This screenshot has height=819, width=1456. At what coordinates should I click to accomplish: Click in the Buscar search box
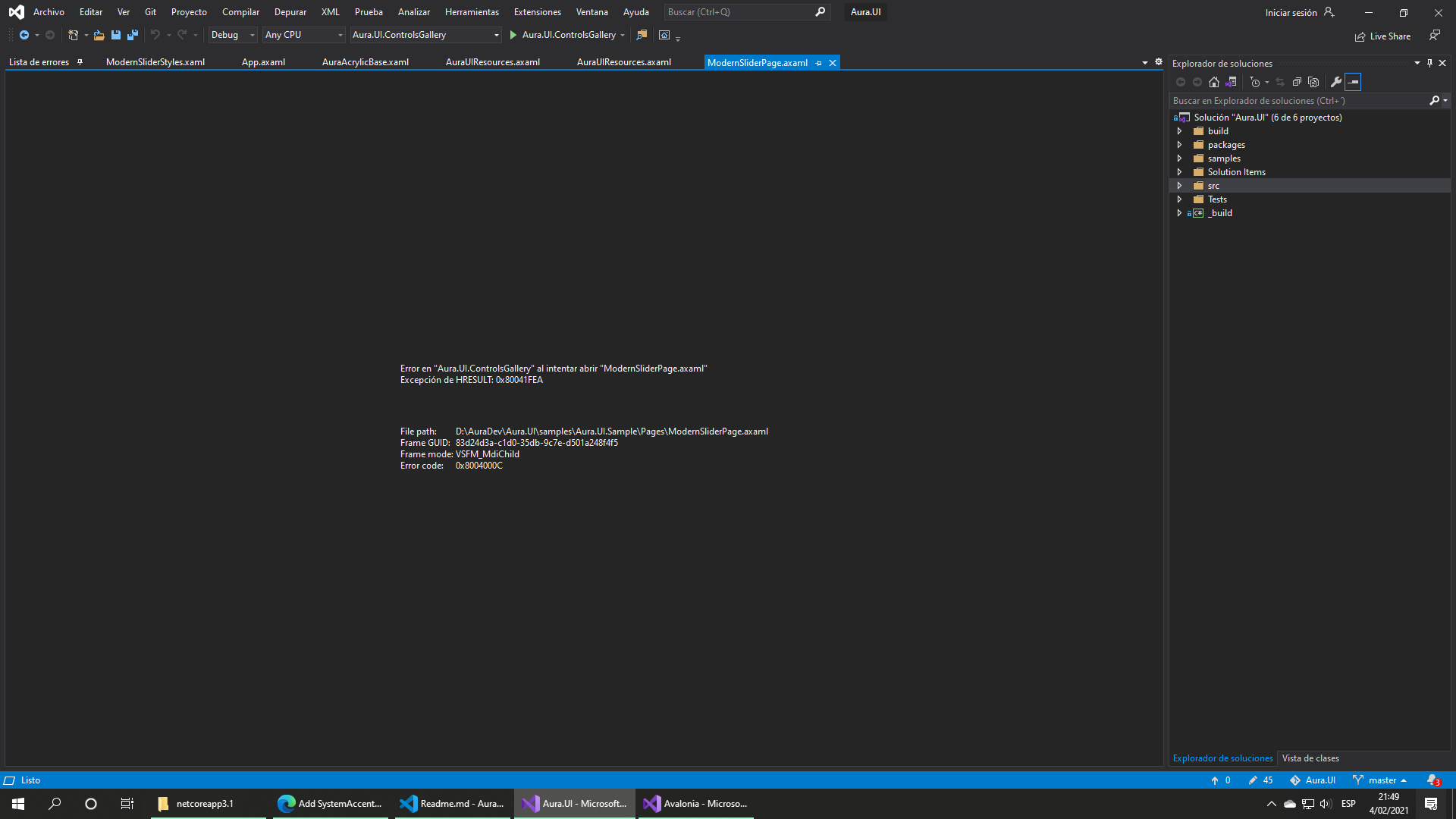coord(739,11)
